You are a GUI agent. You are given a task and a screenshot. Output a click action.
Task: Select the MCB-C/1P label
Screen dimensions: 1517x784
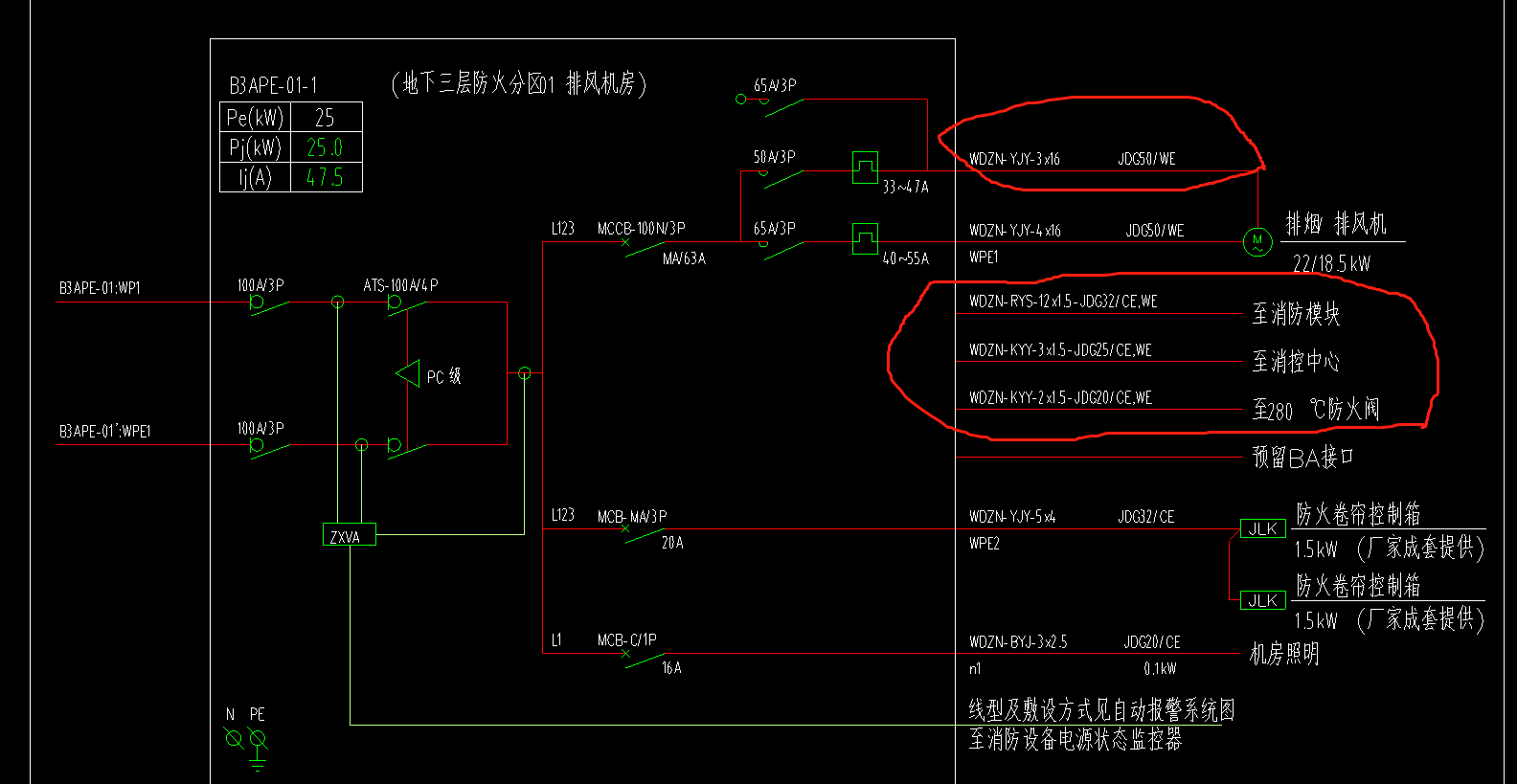click(627, 640)
